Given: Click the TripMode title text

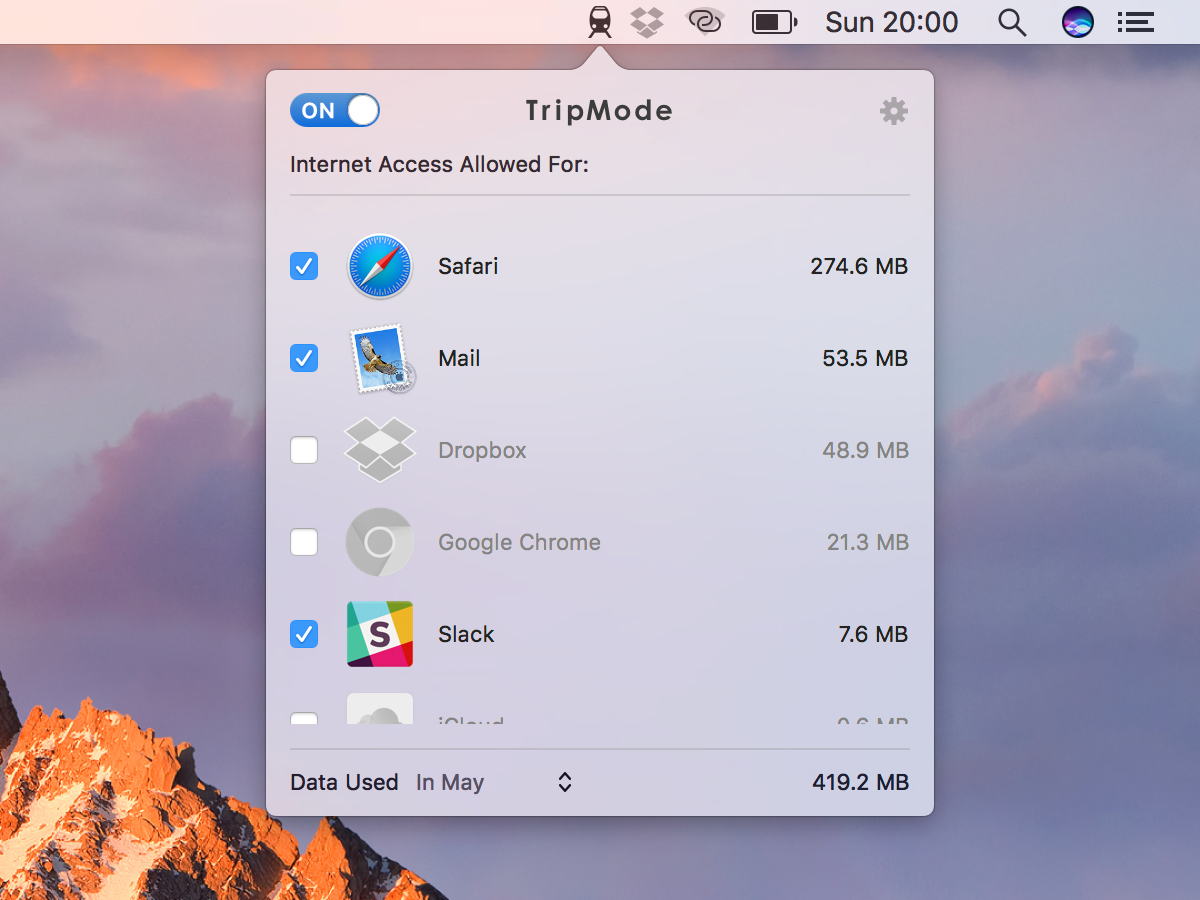Looking at the screenshot, I should (x=599, y=111).
